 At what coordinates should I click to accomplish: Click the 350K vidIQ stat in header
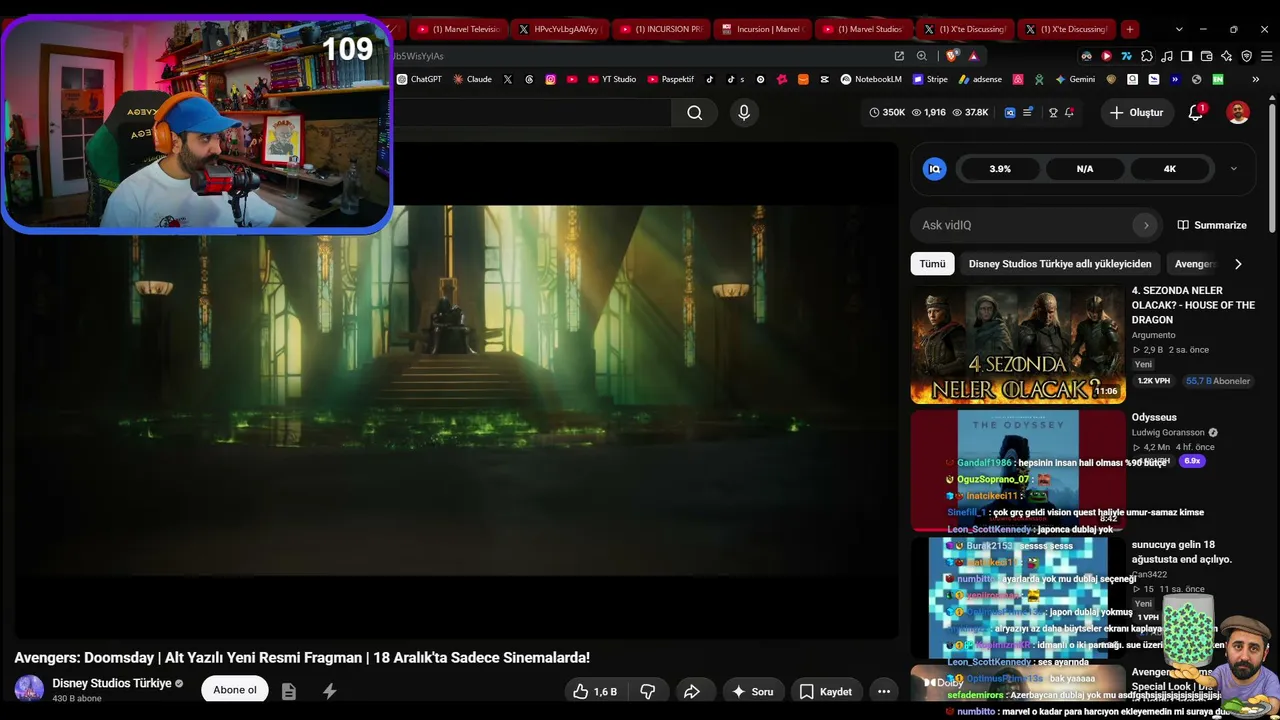click(x=887, y=113)
